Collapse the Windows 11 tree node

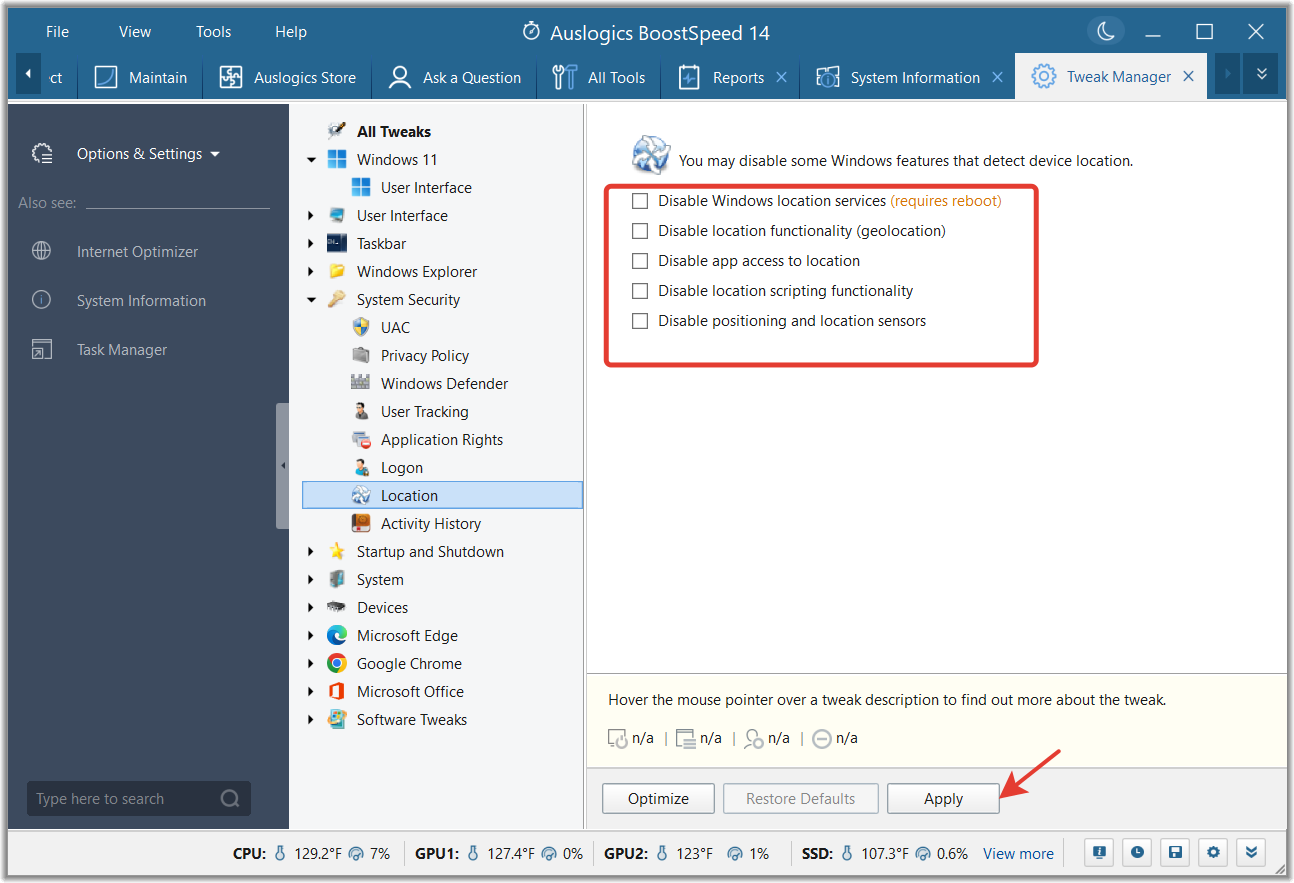pyautogui.click(x=311, y=160)
